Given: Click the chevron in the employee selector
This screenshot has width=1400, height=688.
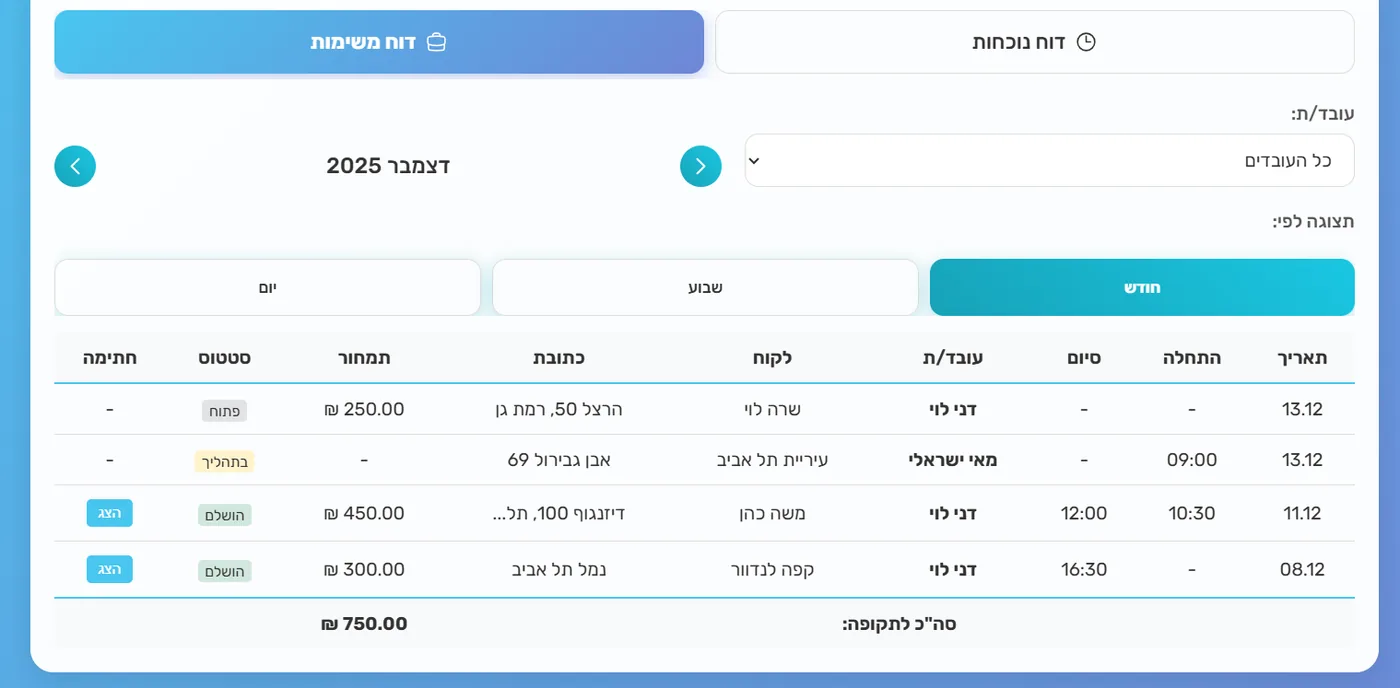Looking at the screenshot, I should pyautogui.click(x=757, y=160).
